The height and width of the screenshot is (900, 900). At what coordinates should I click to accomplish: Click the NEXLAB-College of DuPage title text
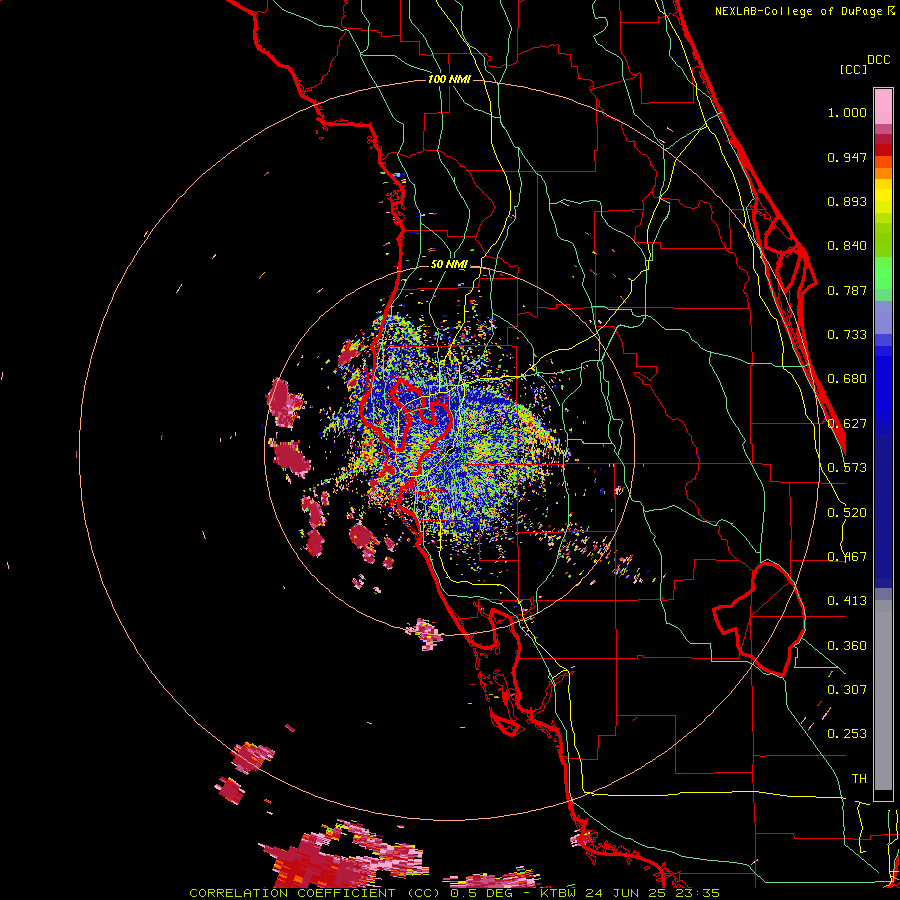pos(798,11)
